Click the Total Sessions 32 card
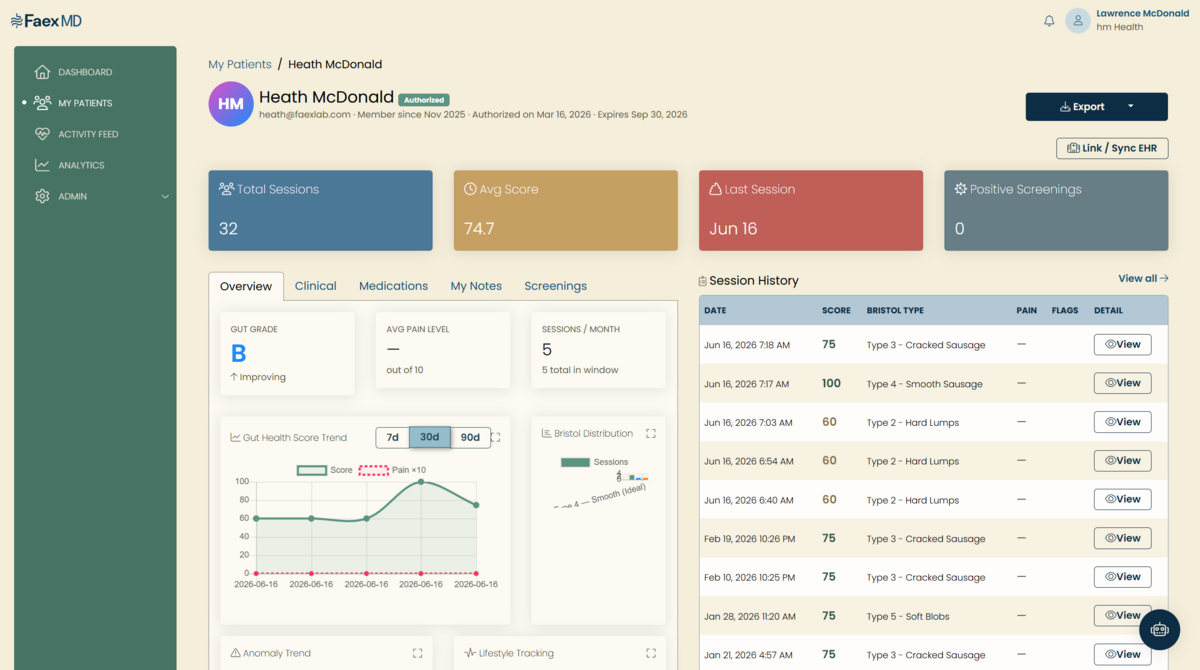 click(x=321, y=210)
